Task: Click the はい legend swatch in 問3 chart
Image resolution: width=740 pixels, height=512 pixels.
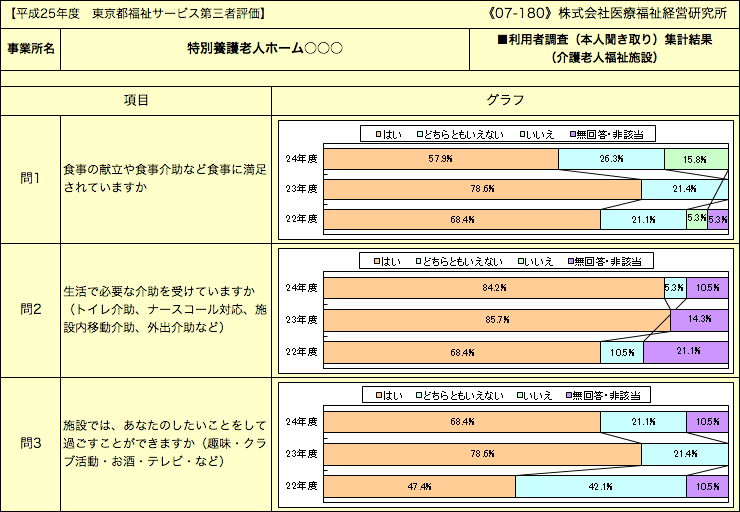Action: (378, 395)
